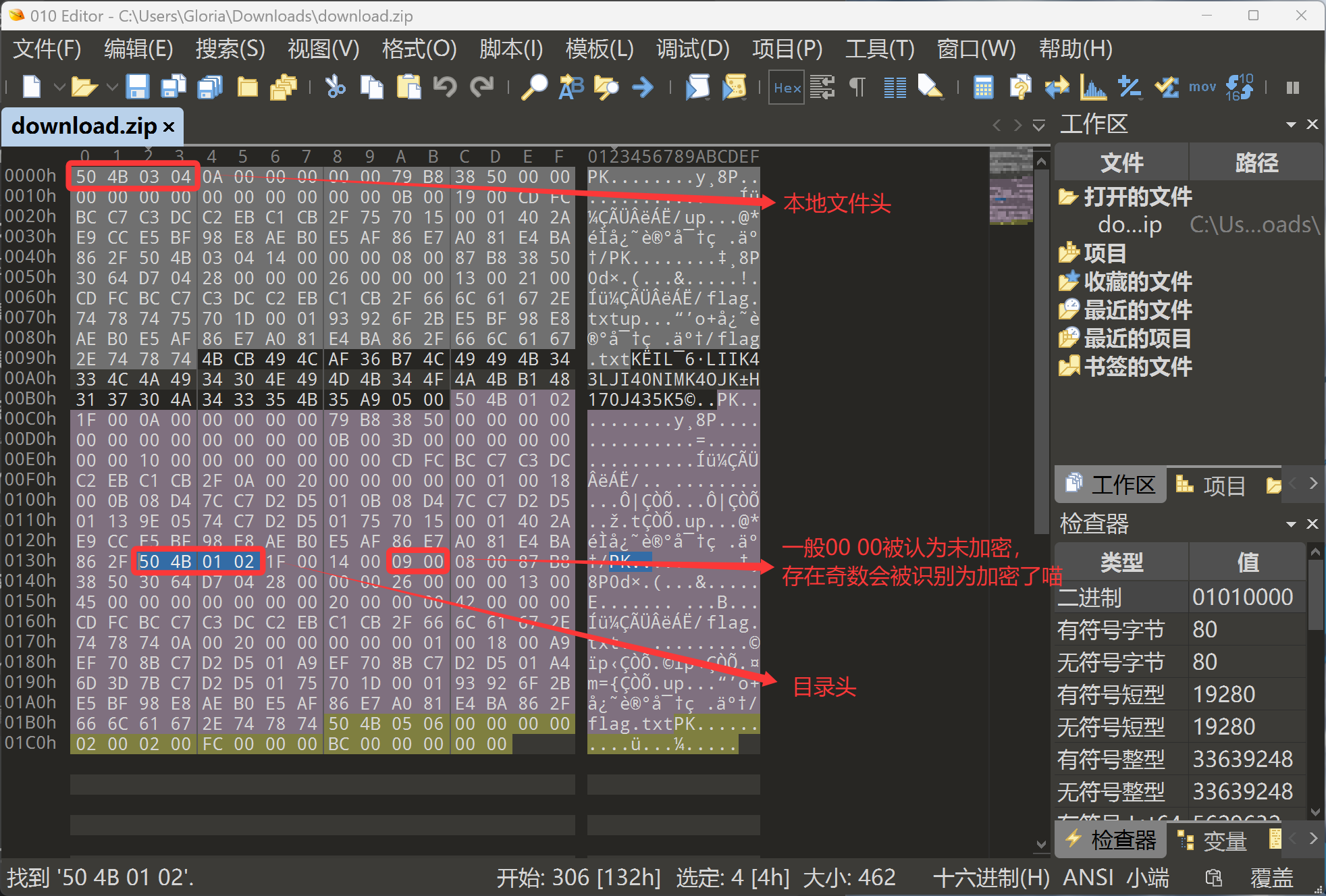Click the Replace text AB icon

[x=571, y=87]
